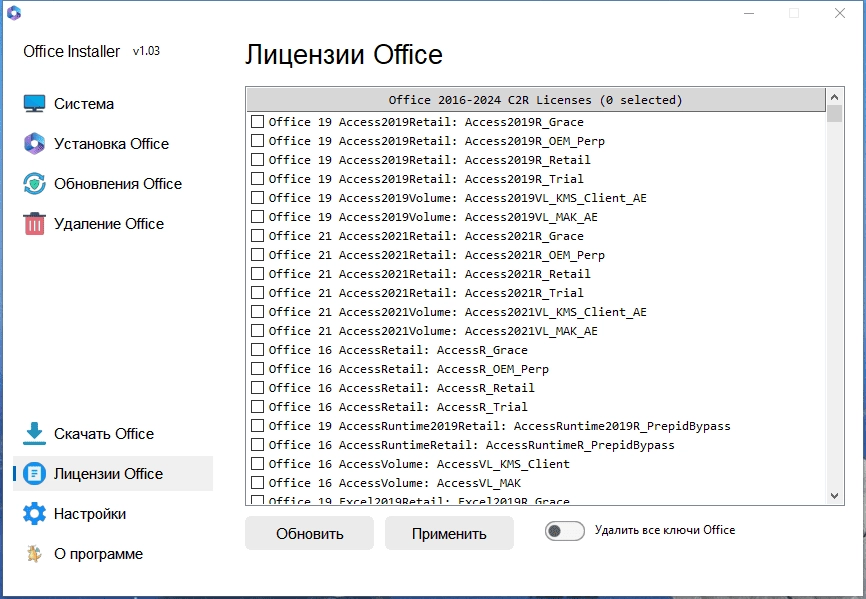Screen dimensions: 866x599
Task: Check AccessVL_KMS_Client checkbox
Action: (x=257, y=463)
